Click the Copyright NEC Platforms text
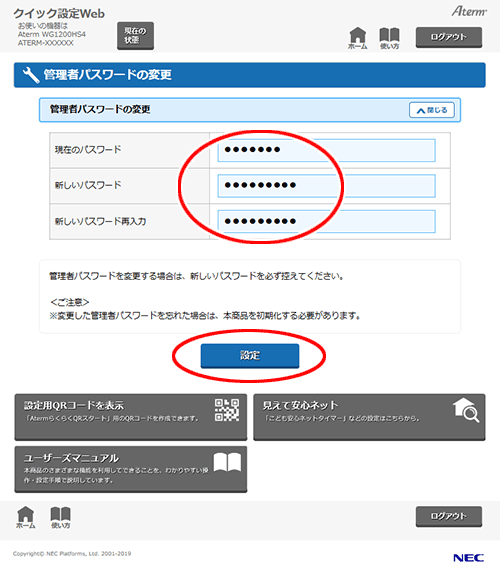 point(72,554)
